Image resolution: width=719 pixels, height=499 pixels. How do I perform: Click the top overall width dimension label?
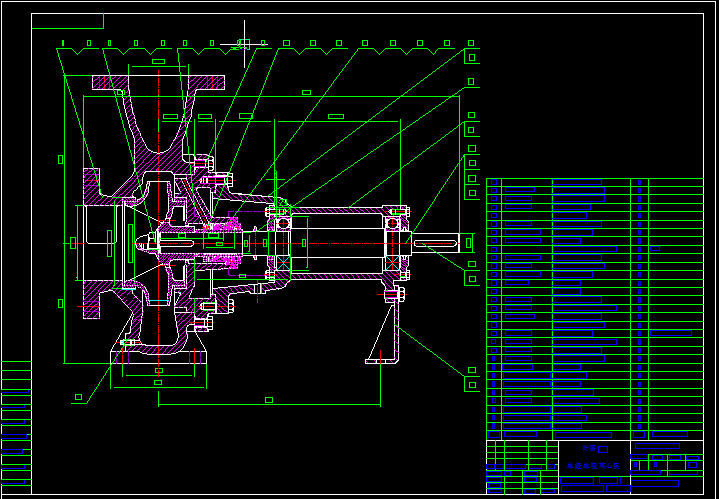click(x=306, y=93)
